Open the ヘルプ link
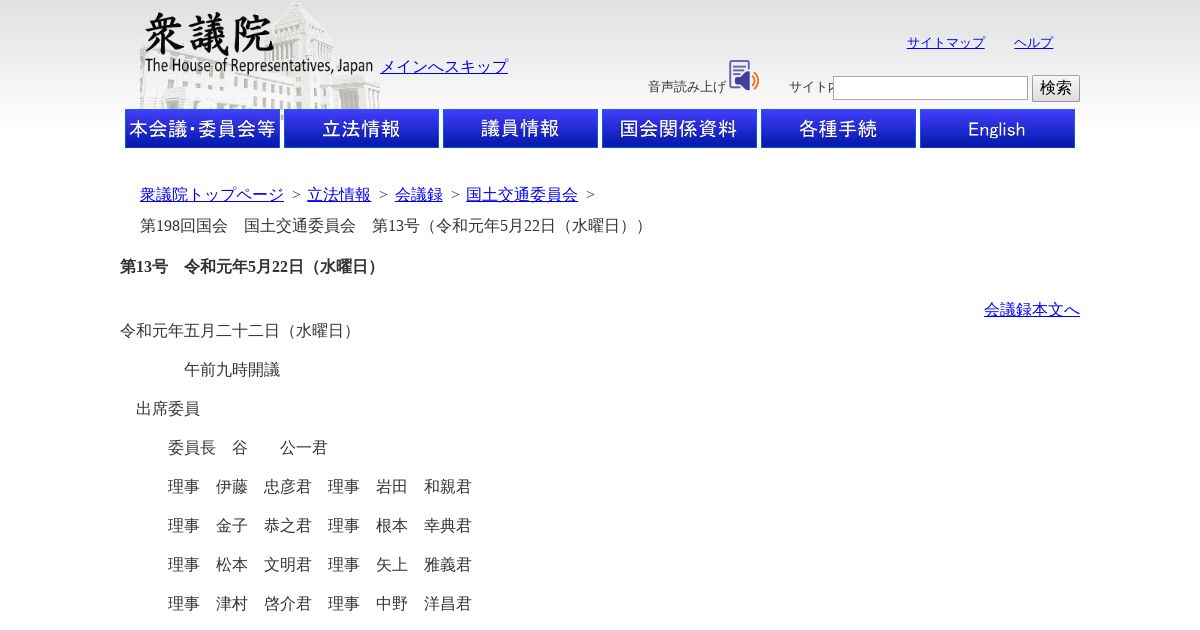1200x630 pixels. pyautogui.click(x=1033, y=43)
